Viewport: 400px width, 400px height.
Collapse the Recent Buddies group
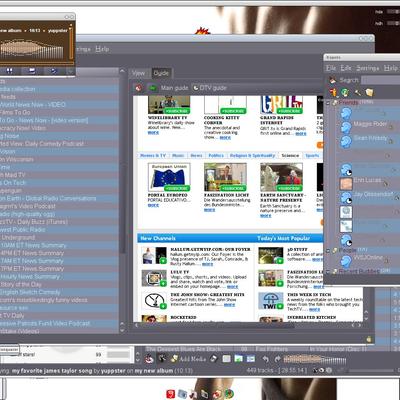click(328, 272)
